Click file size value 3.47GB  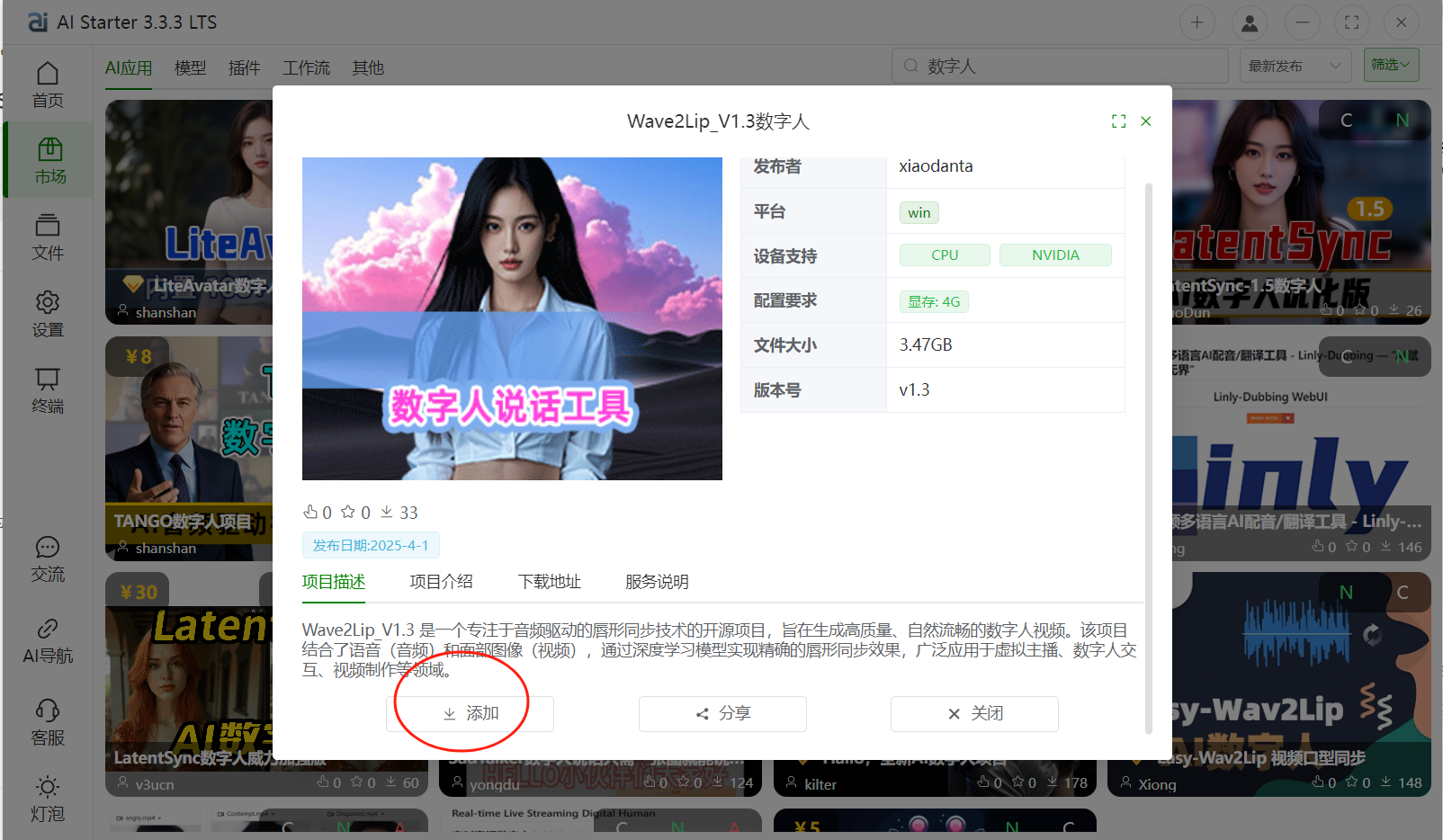pos(926,345)
